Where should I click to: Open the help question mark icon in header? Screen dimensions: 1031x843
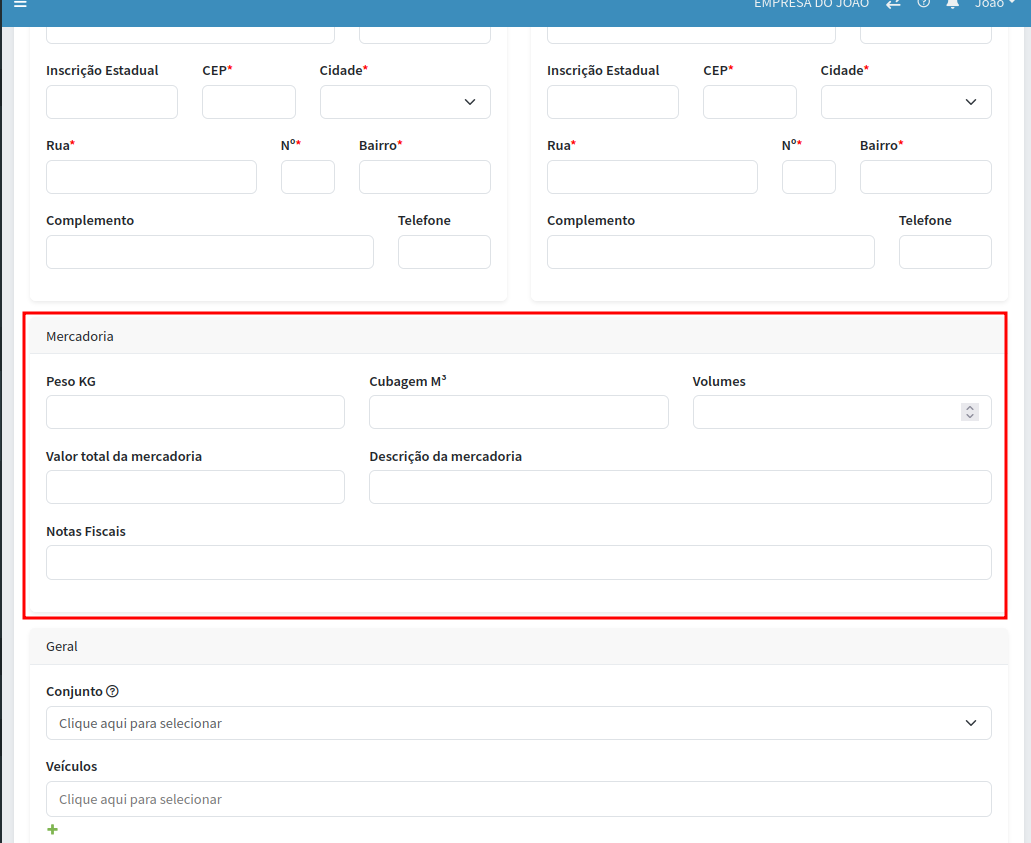tap(923, 4)
